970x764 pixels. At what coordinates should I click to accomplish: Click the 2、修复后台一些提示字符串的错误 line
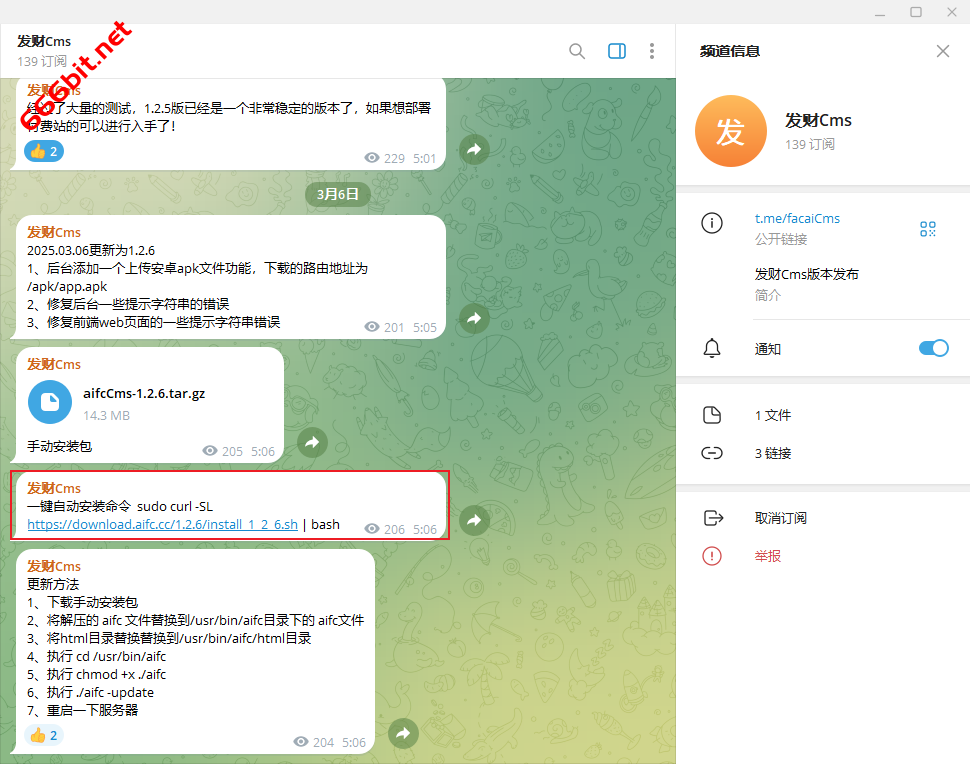click(128, 304)
